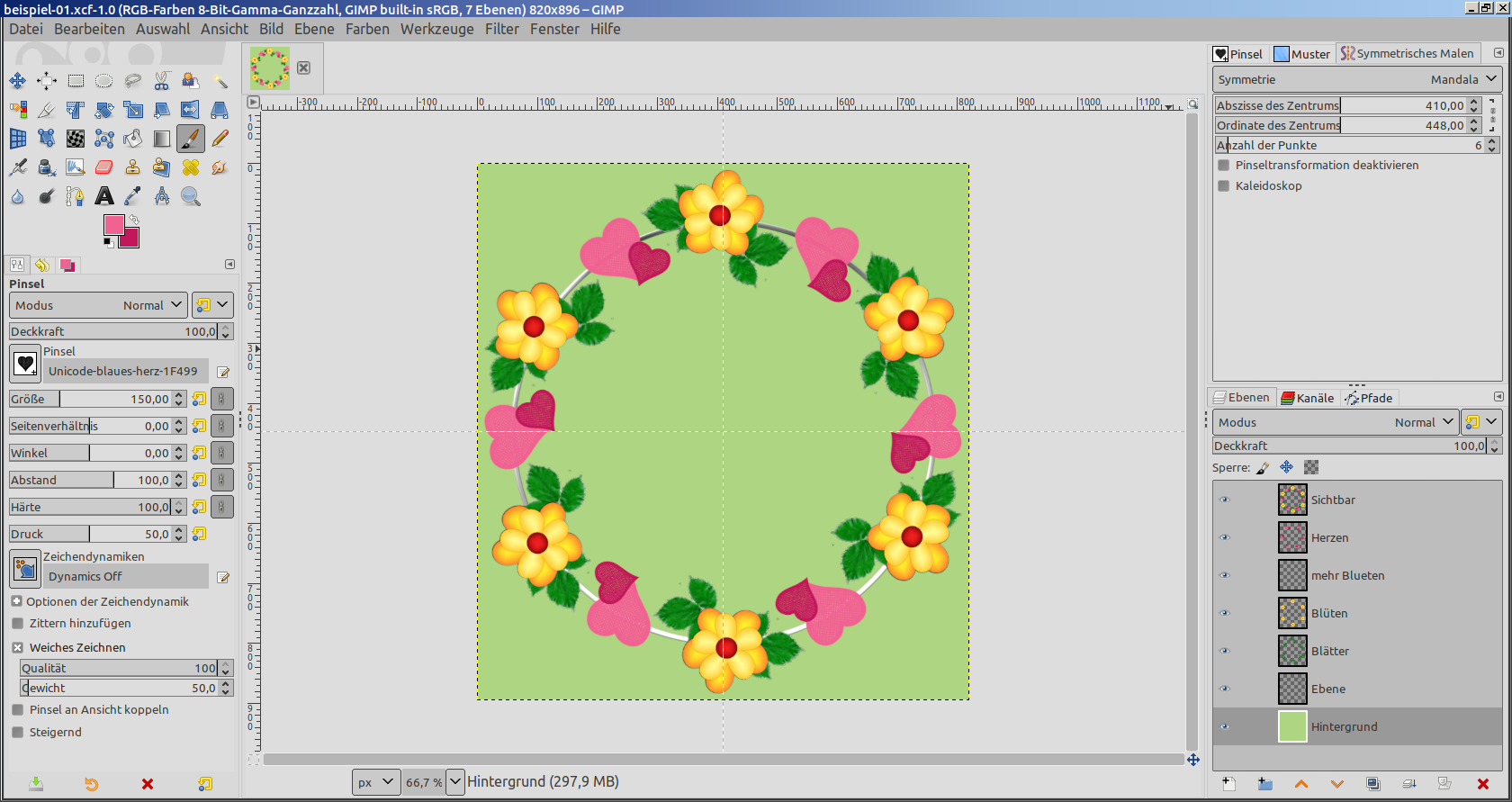
Task: Pick the Text tool in the toolbox
Action: pos(104,196)
